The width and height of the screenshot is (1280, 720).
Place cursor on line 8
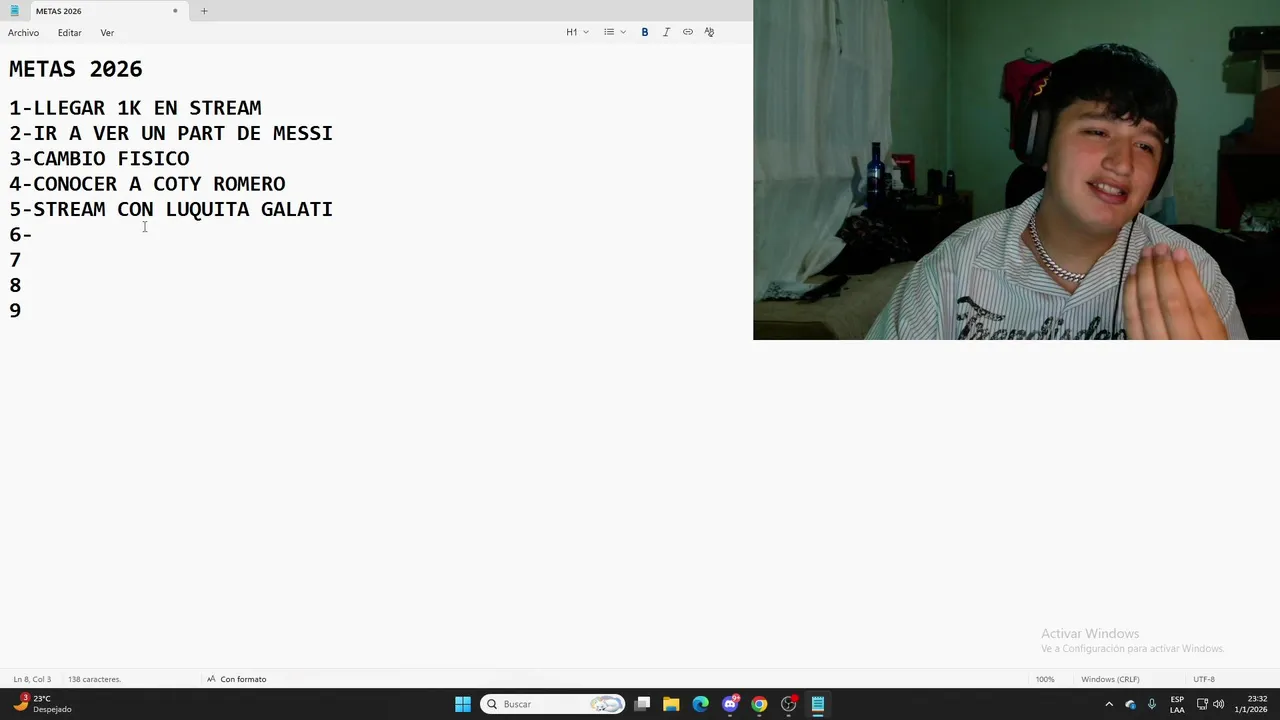[15, 285]
